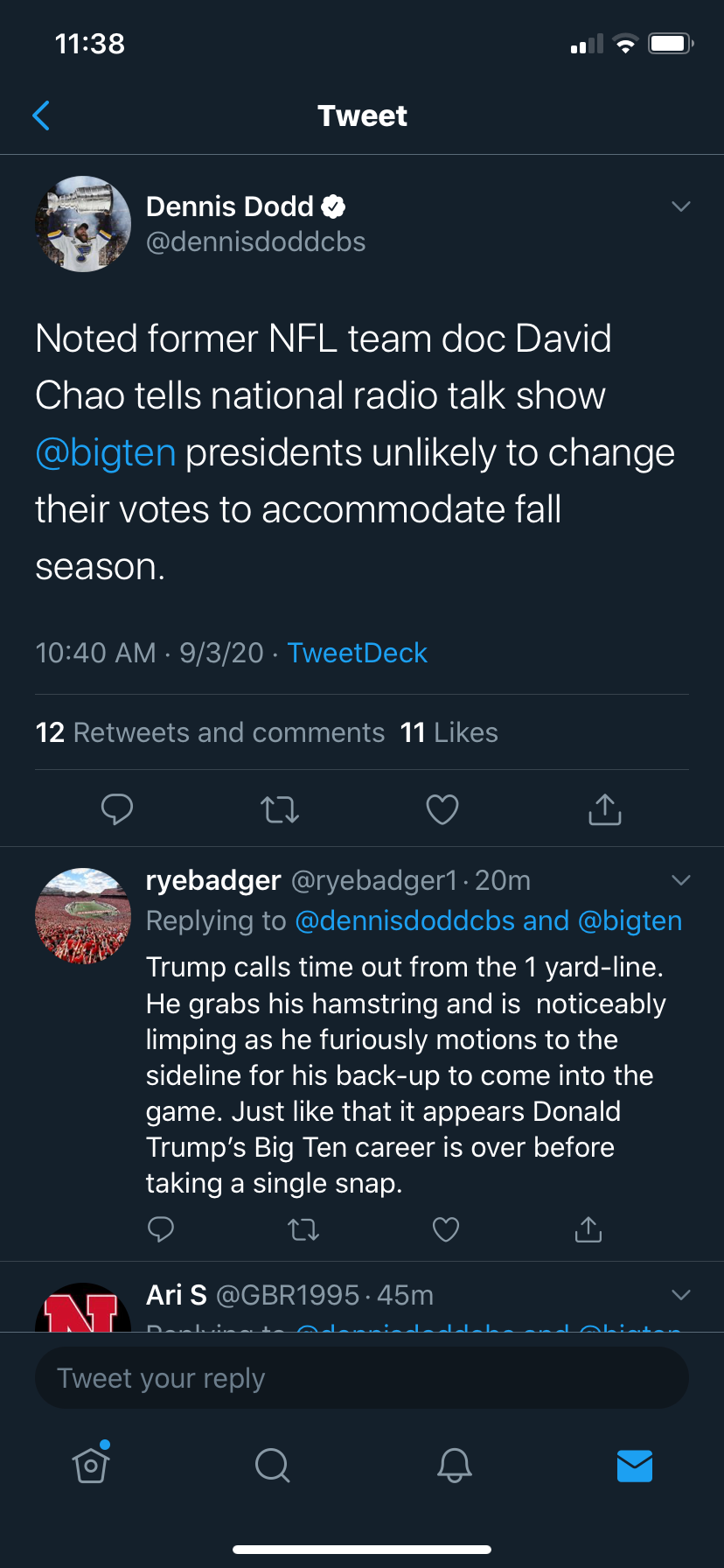Open the Notifications bell tab
The height and width of the screenshot is (1568, 724).
454,1465
